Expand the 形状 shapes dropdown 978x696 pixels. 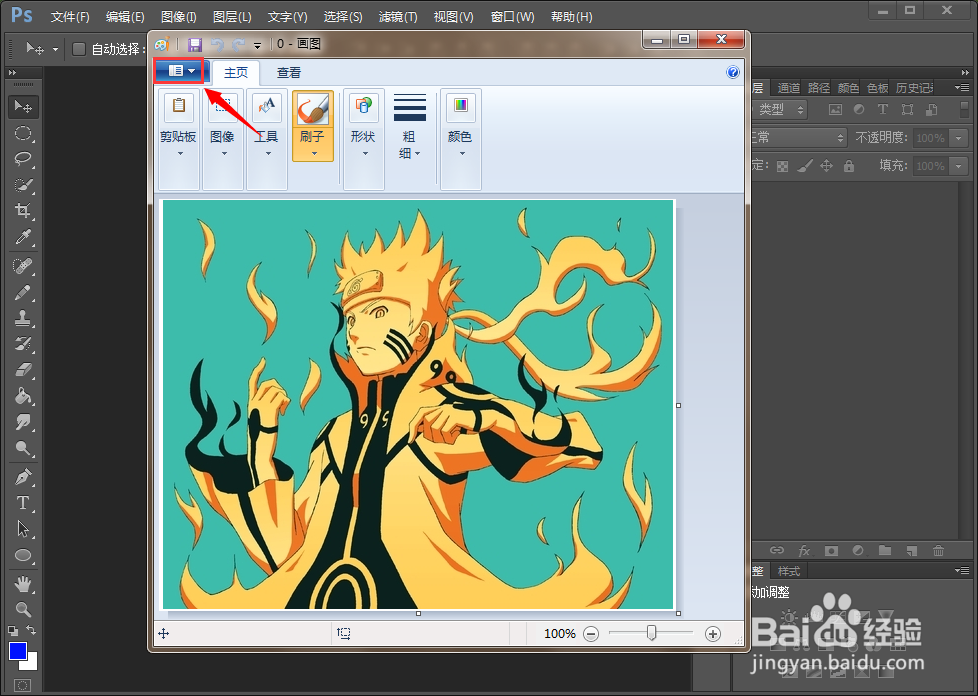(x=365, y=153)
